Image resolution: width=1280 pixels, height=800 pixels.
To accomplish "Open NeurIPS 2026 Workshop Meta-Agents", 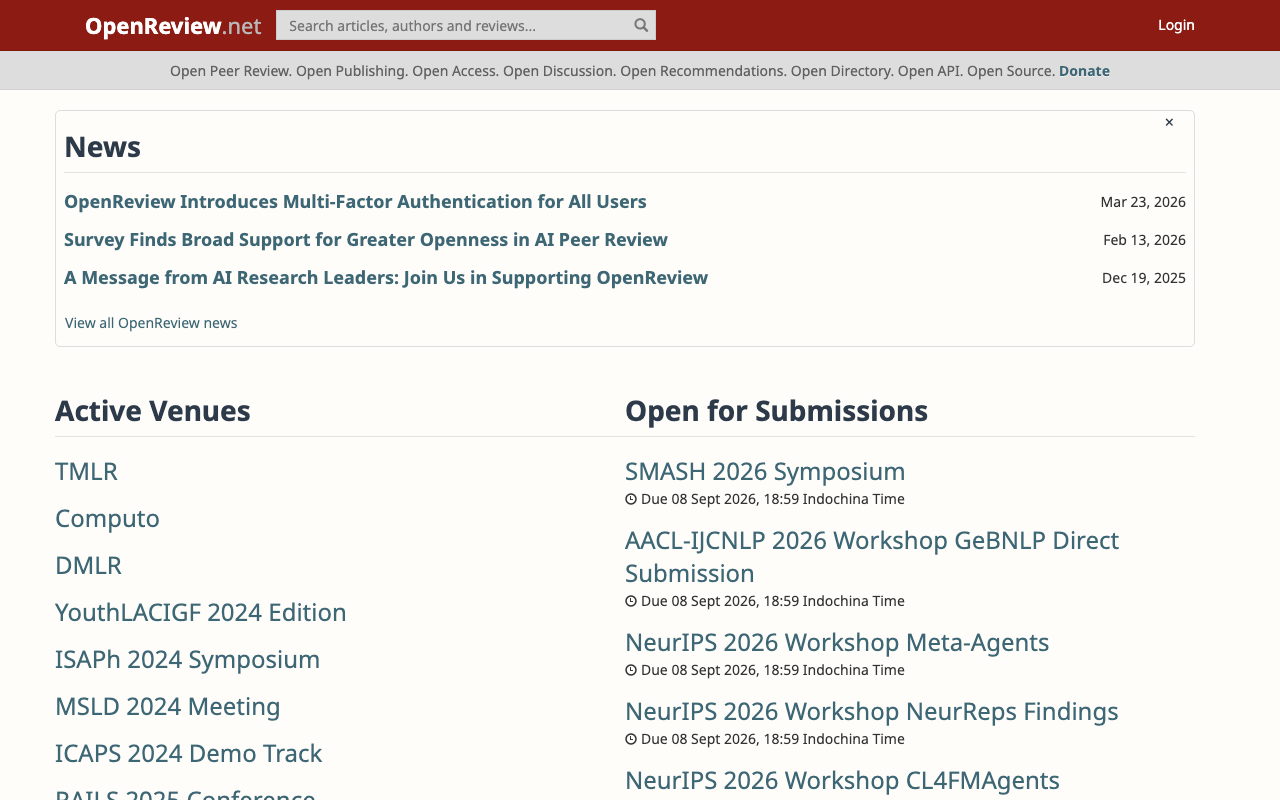I will point(837,642).
